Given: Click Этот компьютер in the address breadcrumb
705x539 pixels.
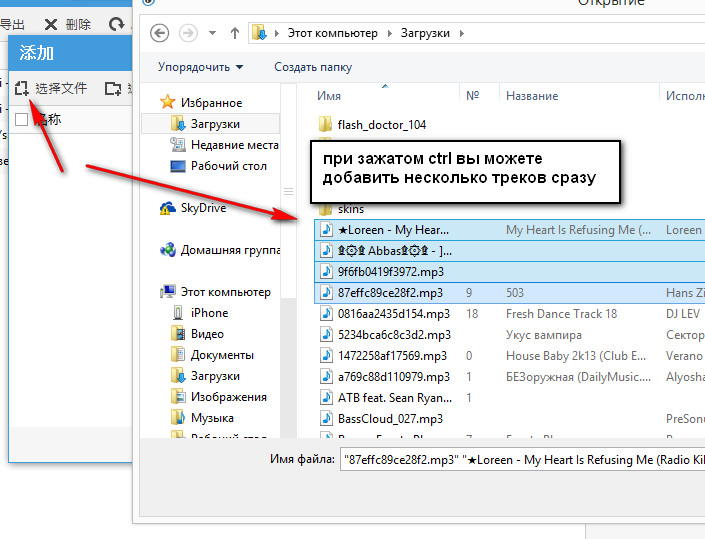Looking at the screenshot, I should [332, 33].
